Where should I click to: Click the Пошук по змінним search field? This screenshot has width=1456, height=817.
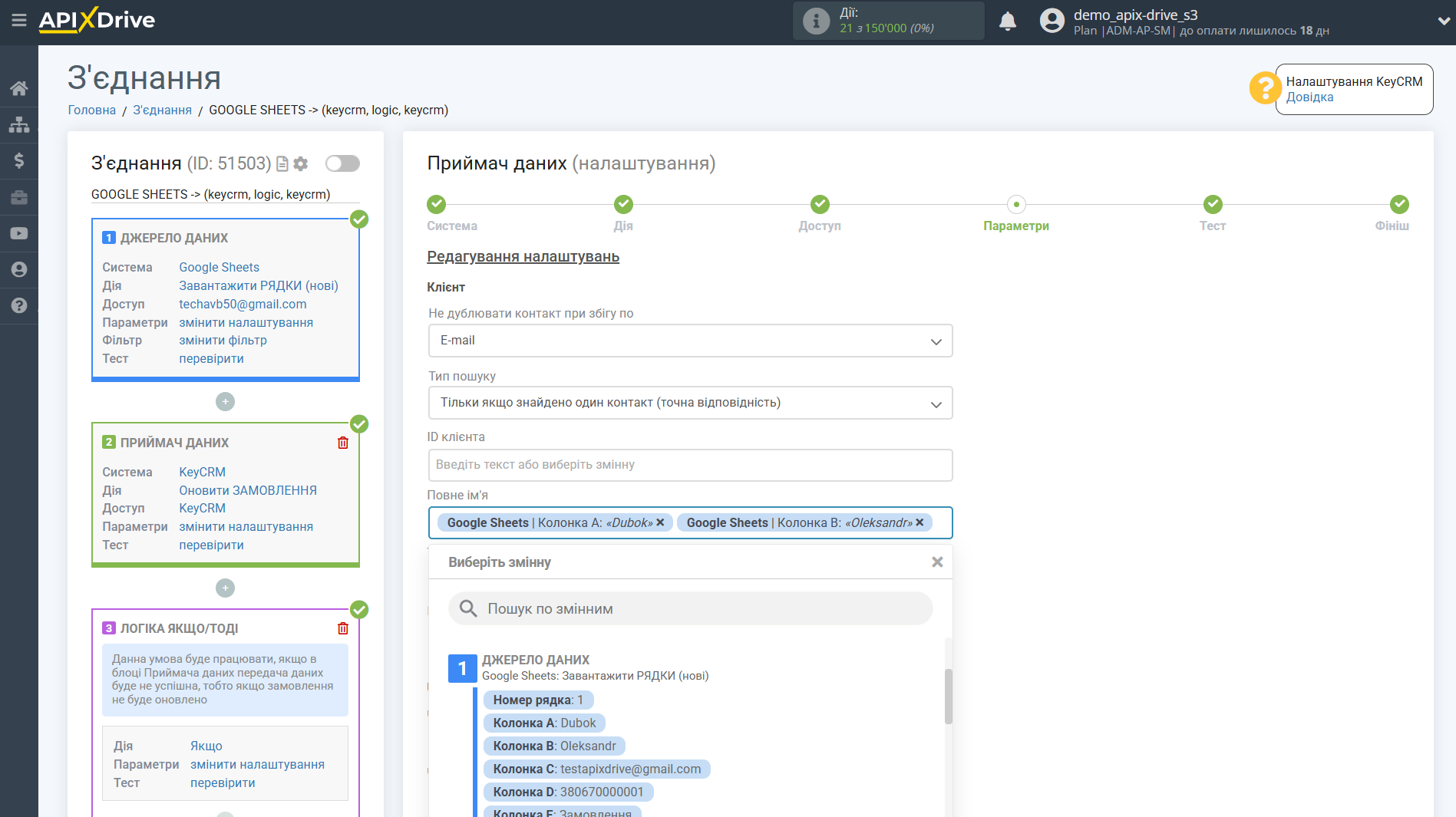[690, 608]
